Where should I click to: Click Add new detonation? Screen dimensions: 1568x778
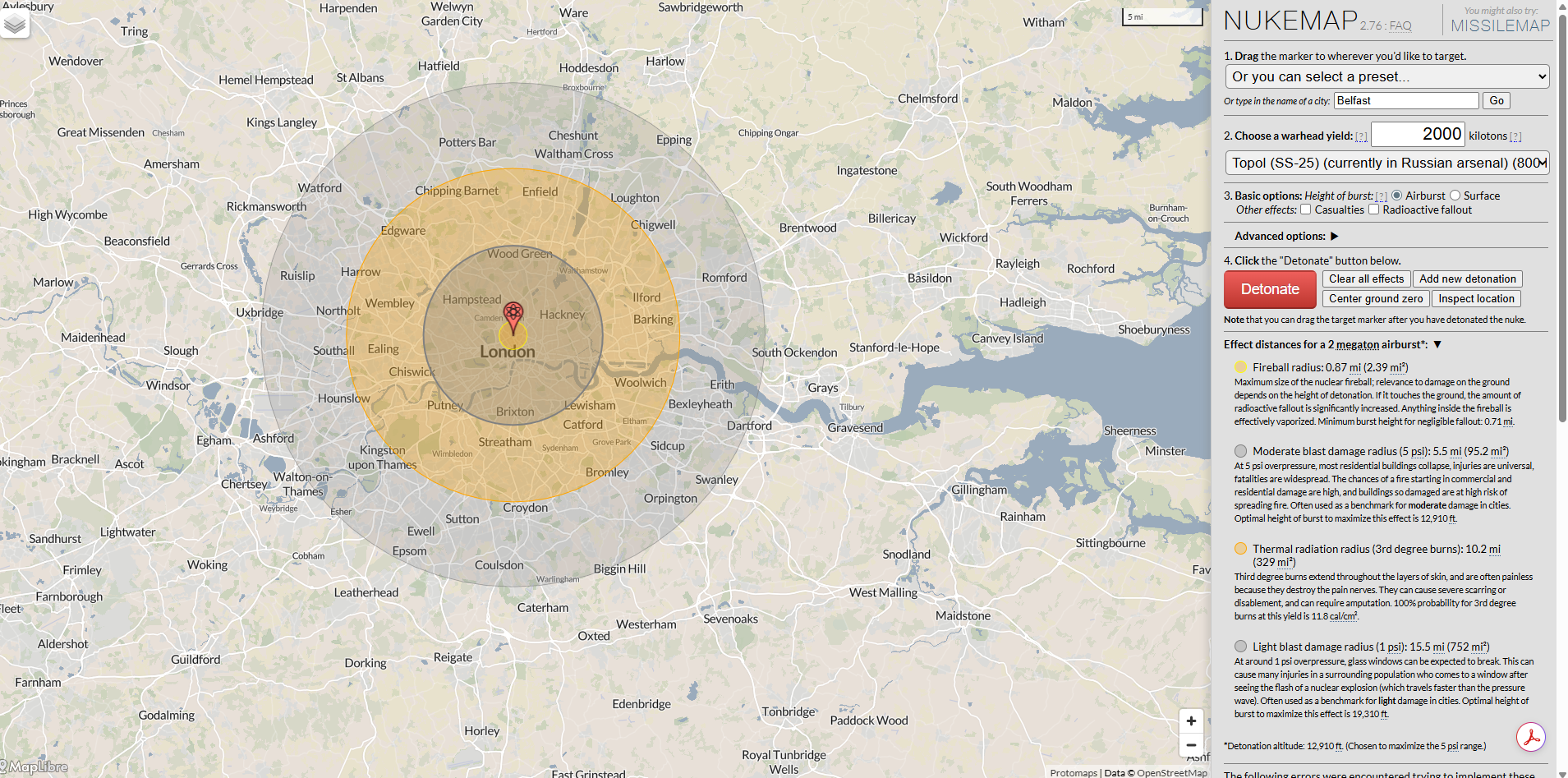(1468, 279)
